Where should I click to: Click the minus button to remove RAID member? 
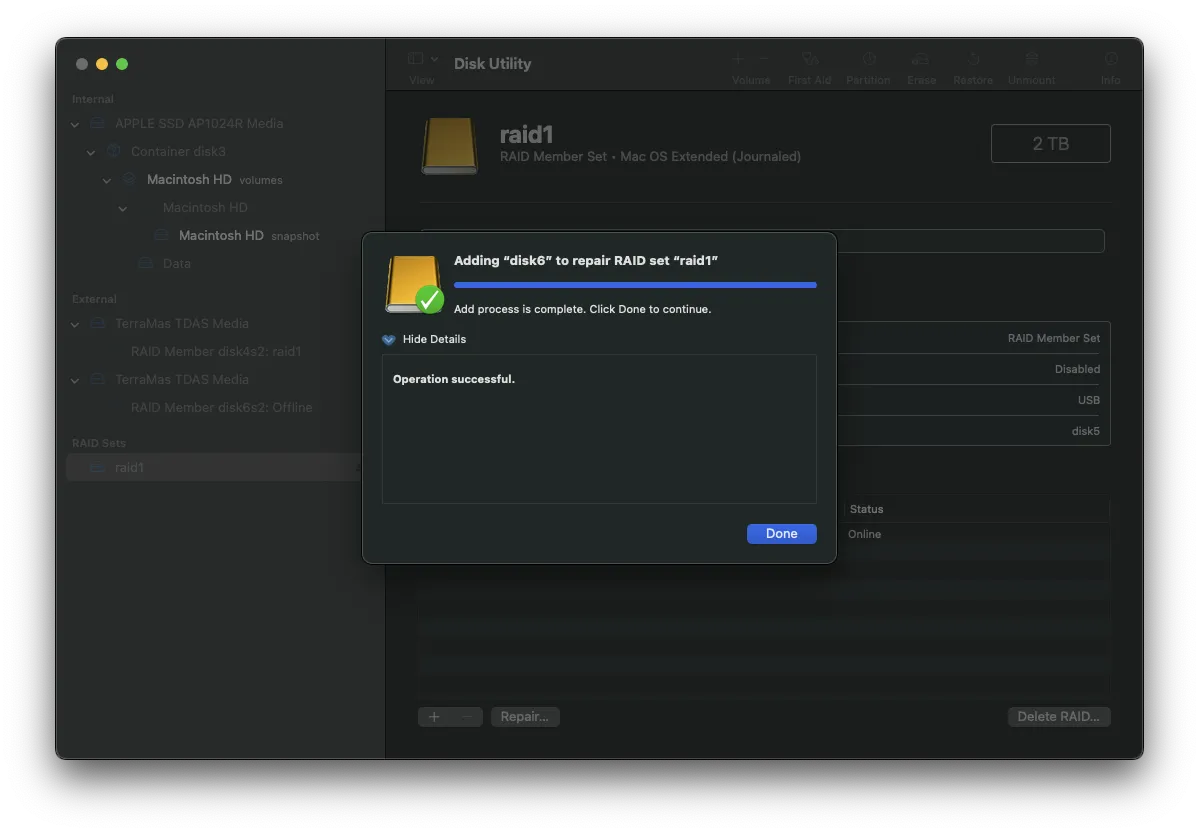(x=466, y=717)
